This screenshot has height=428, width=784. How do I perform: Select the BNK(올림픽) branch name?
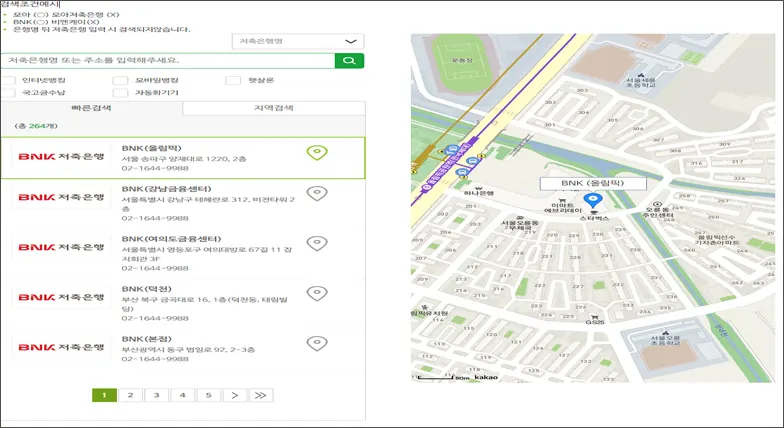[152, 148]
